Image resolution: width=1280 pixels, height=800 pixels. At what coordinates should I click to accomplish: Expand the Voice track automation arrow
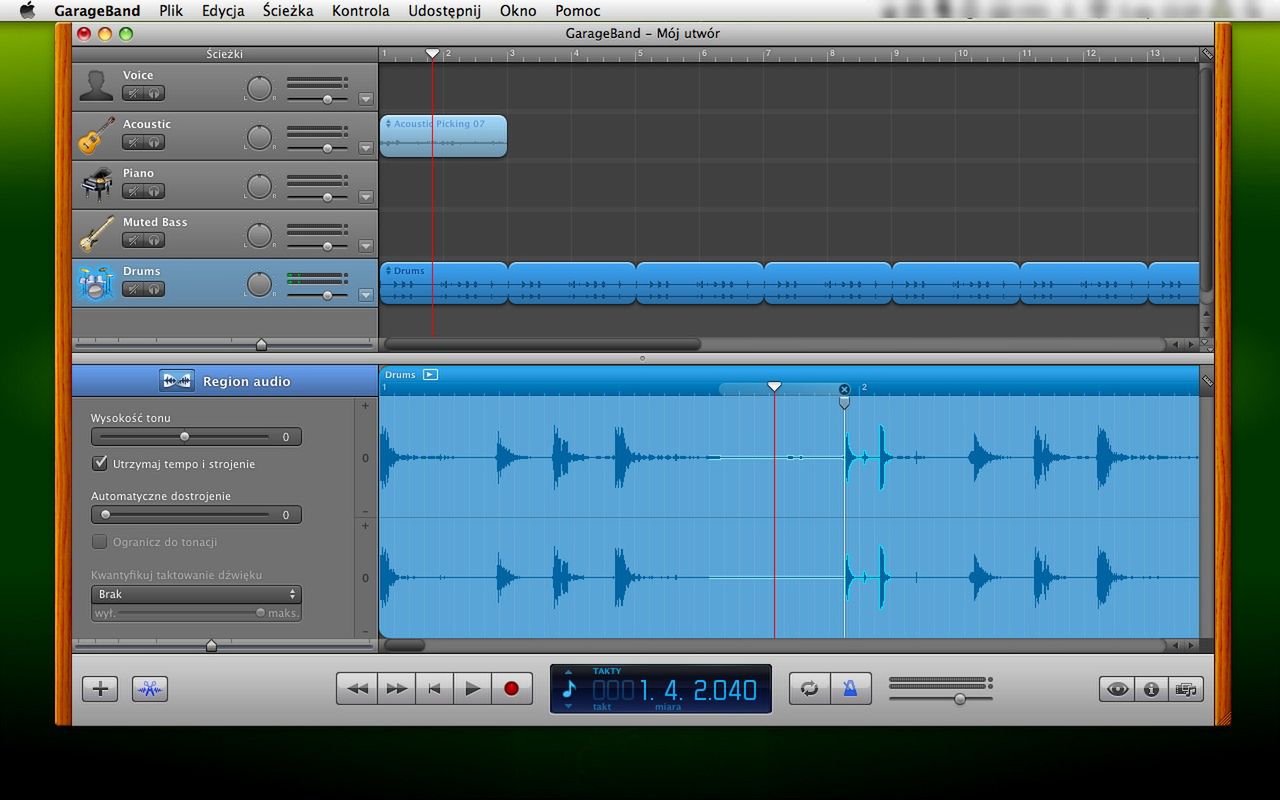[x=365, y=99]
